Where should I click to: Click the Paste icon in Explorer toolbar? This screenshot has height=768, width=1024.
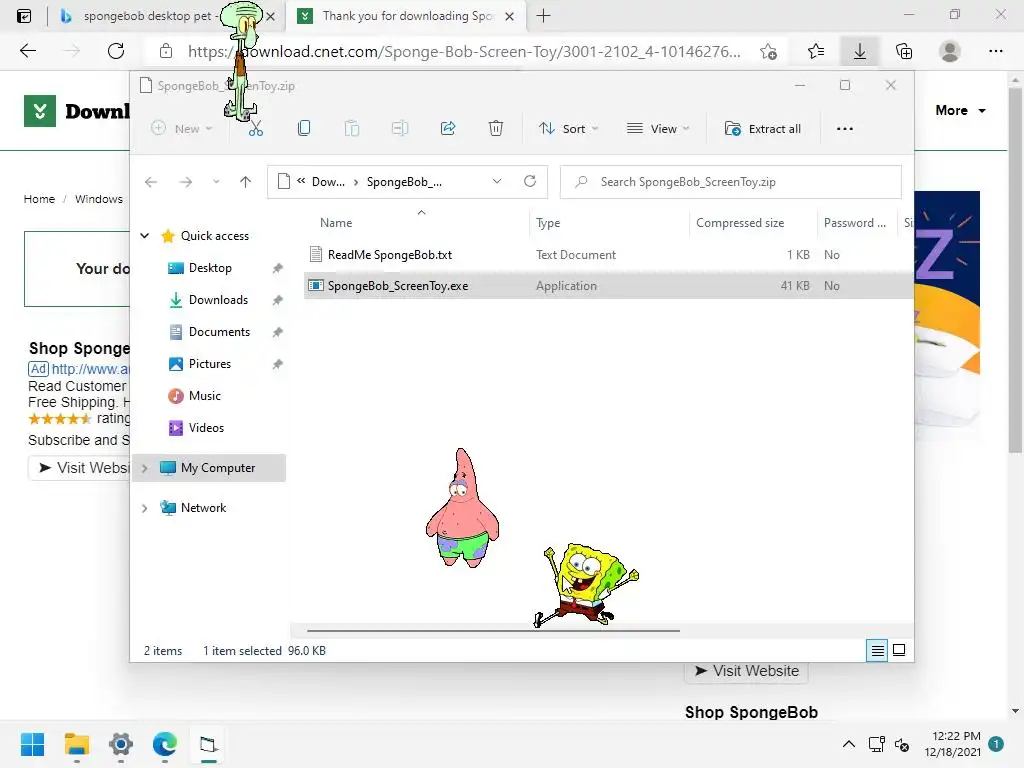pyautogui.click(x=351, y=129)
